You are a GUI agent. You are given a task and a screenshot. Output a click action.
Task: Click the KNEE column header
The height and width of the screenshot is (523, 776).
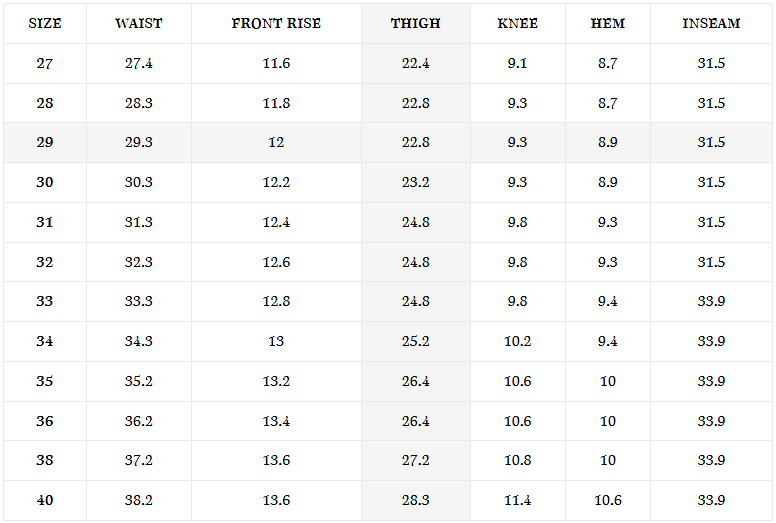(x=517, y=23)
